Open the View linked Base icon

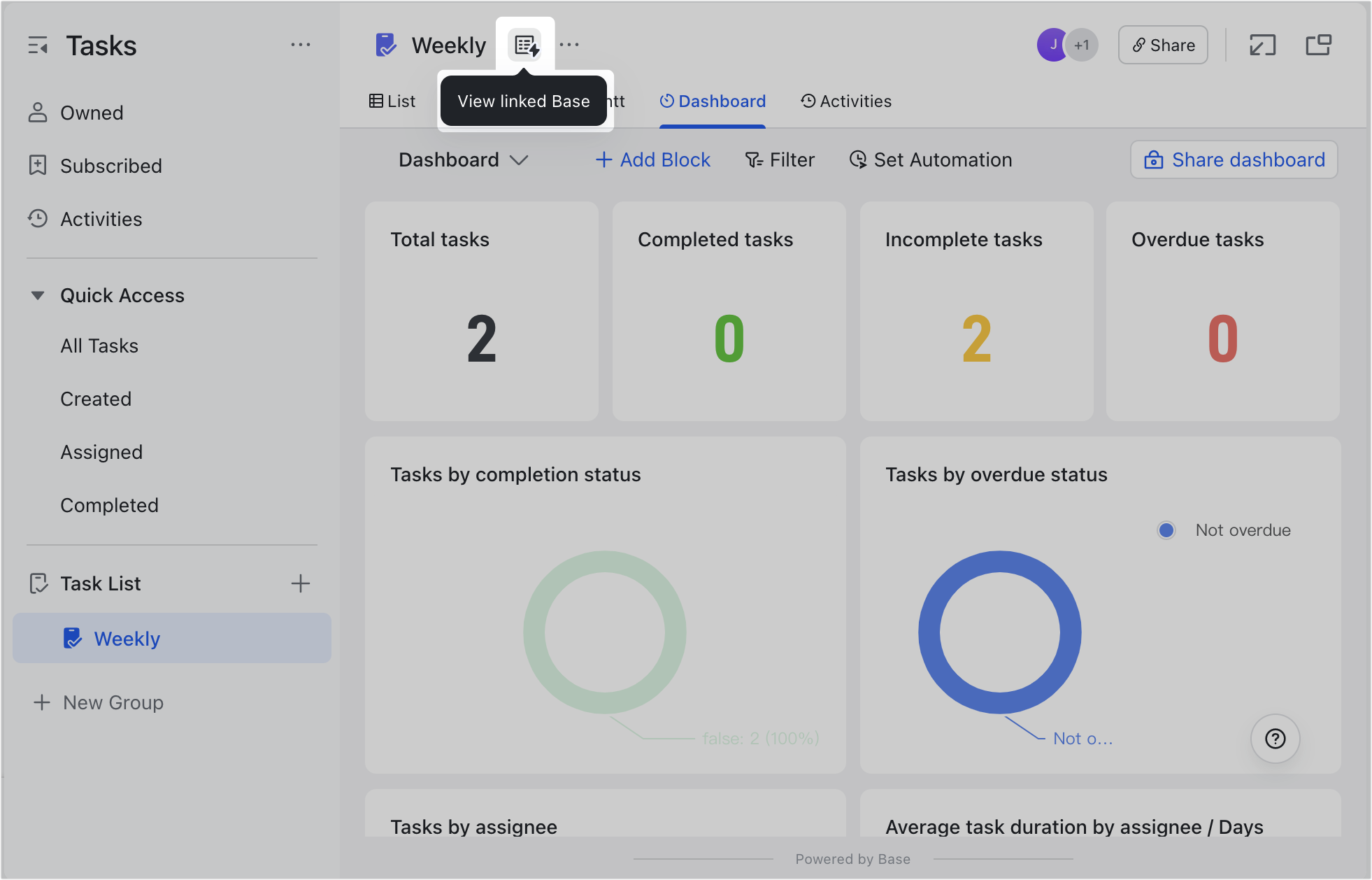[x=525, y=44]
